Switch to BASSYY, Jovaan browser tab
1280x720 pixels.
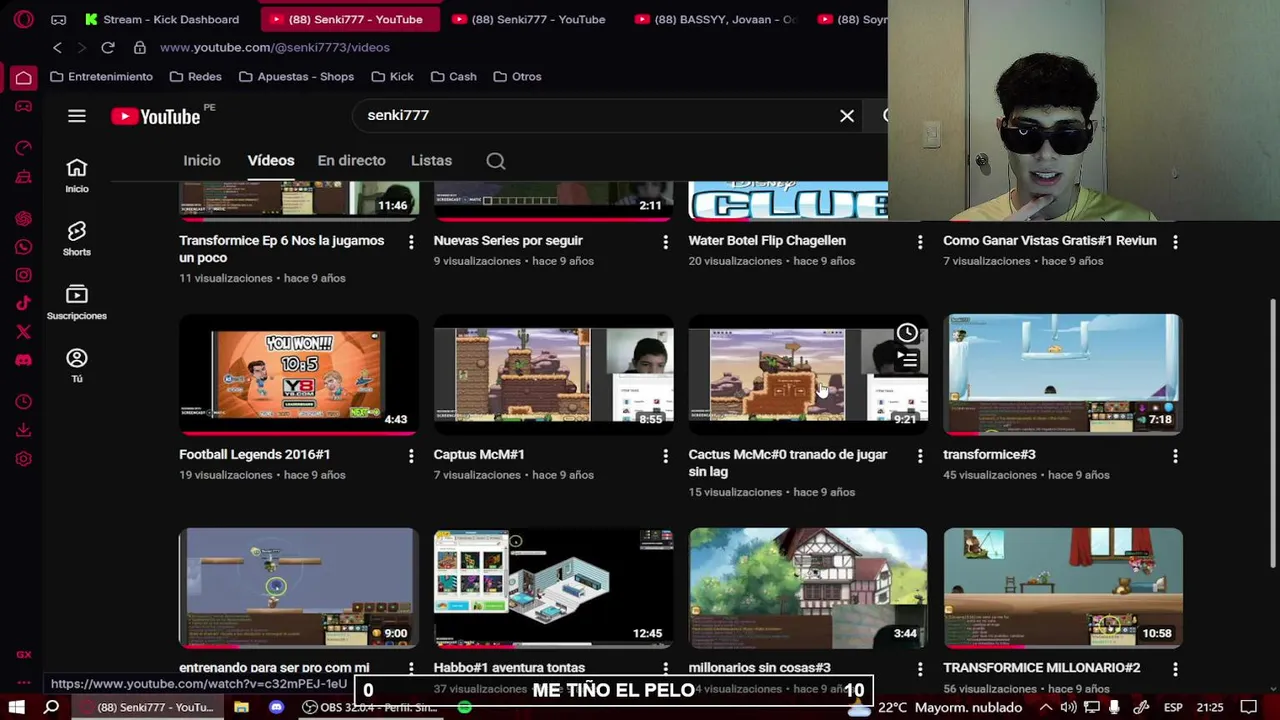coord(716,19)
